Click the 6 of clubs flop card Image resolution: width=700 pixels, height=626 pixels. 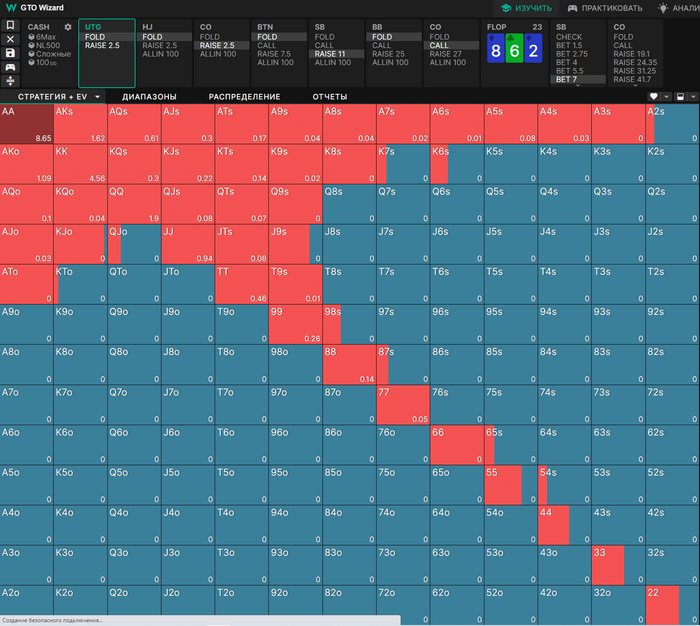(x=514, y=48)
